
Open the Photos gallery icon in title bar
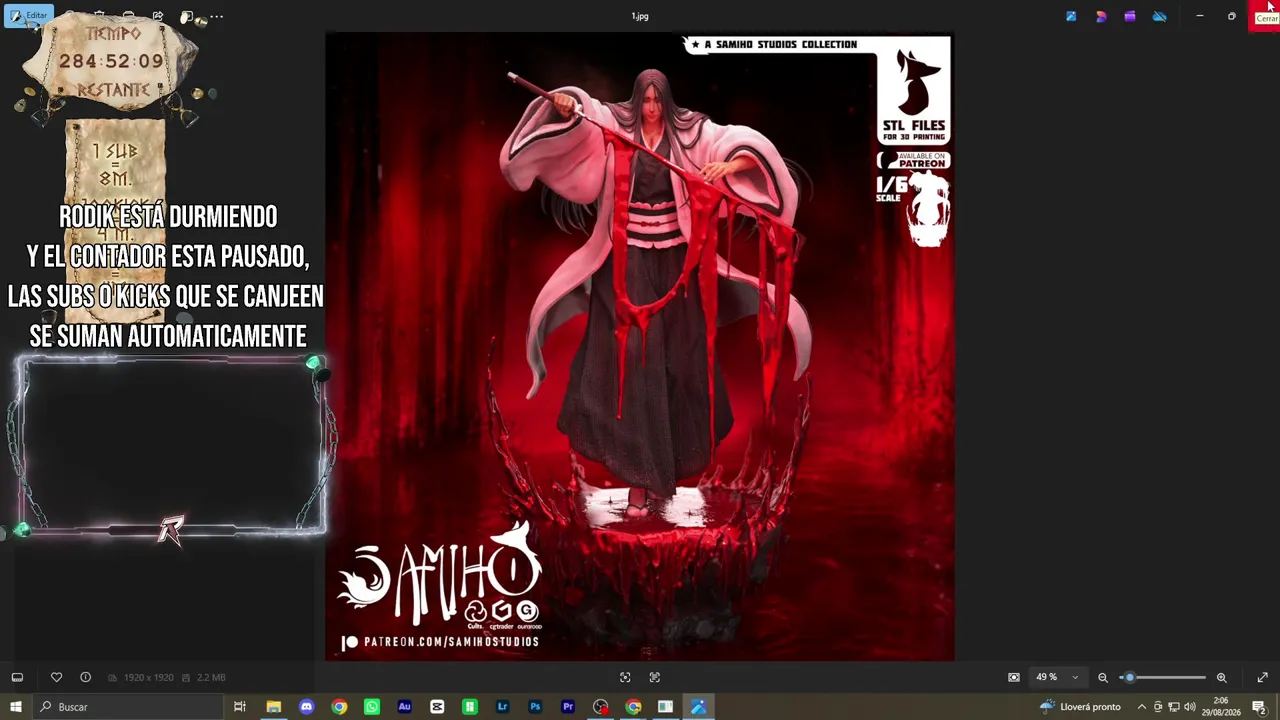pos(1071,16)
